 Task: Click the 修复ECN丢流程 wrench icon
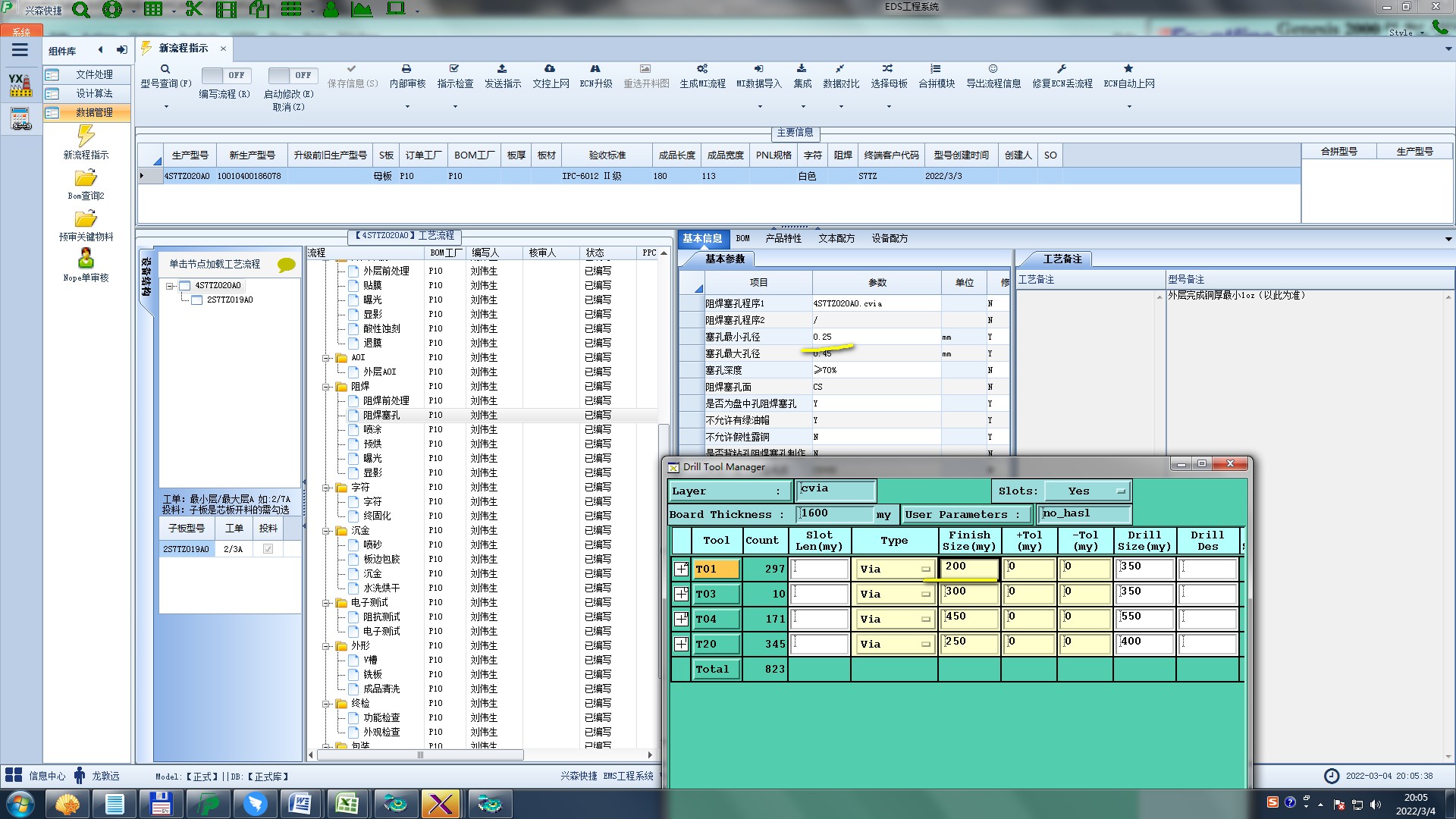(x=1062, y=69)
